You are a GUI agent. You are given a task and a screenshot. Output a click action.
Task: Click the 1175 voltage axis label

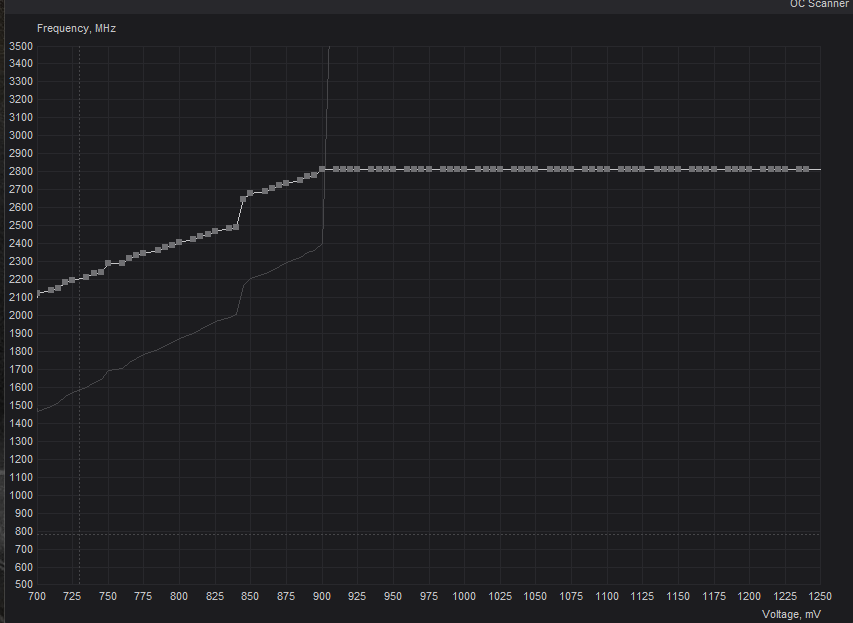click(x=714, y=596)
